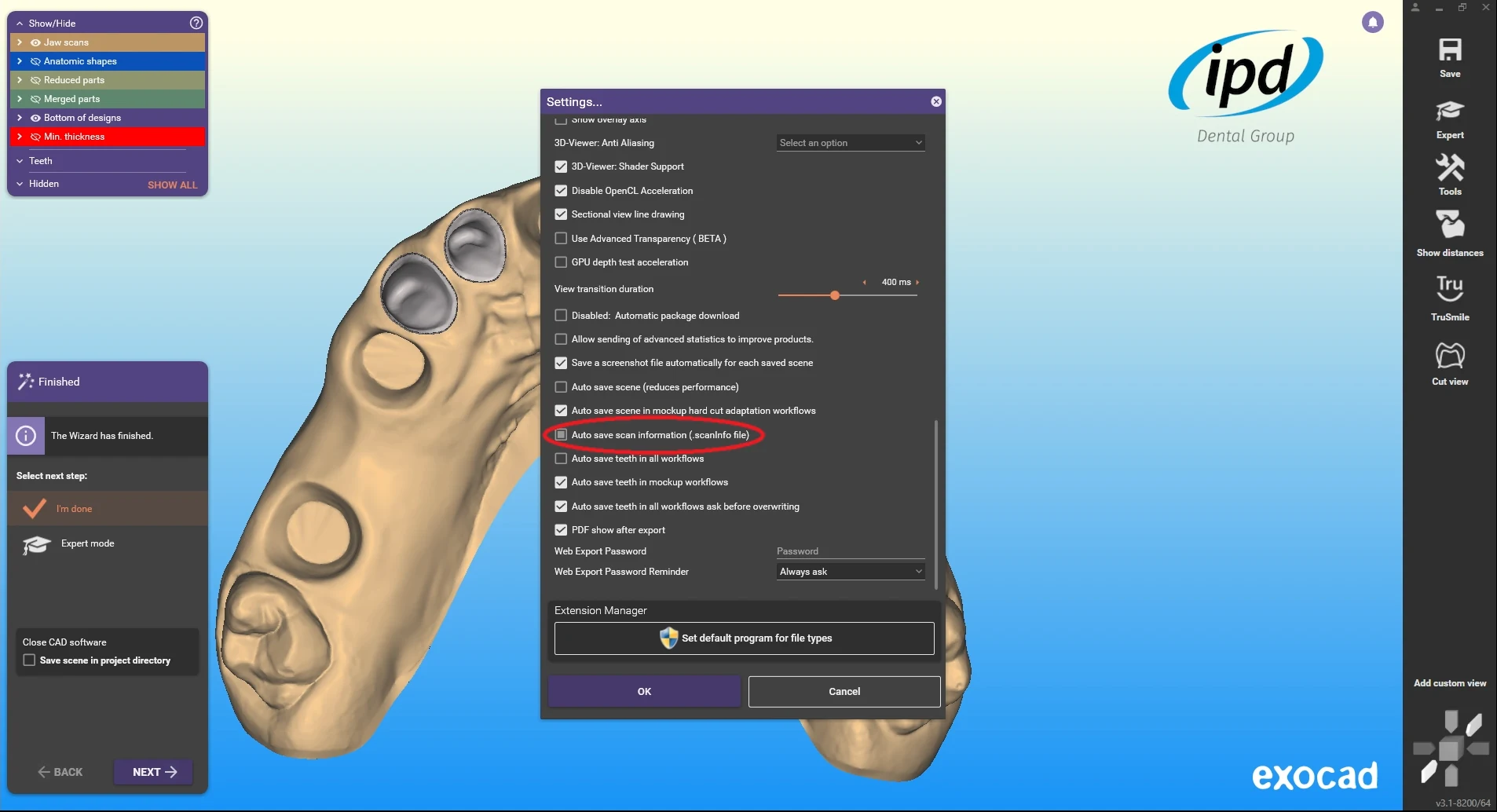Toggle visibility eye for Merged parts
The image size is (1497, 812).
[35, 99]
